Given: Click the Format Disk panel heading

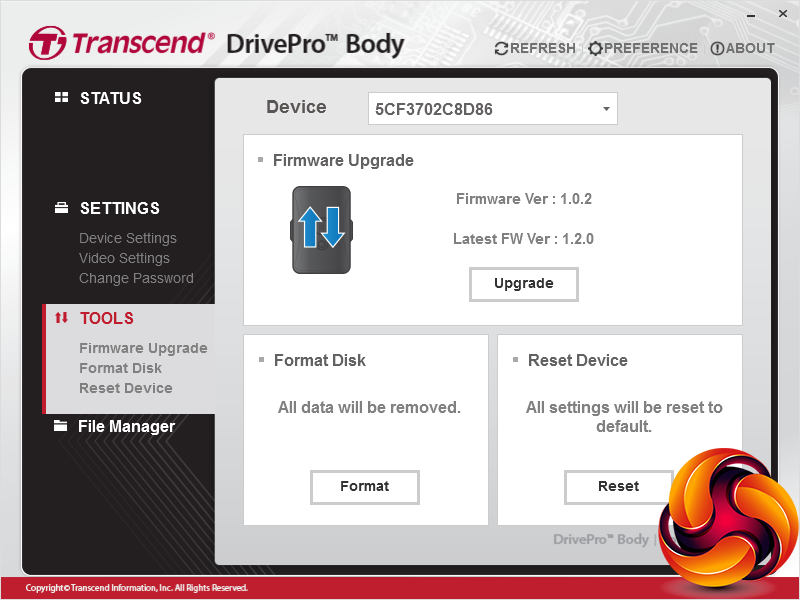Looking at the screenshot, I should [320, 360].
